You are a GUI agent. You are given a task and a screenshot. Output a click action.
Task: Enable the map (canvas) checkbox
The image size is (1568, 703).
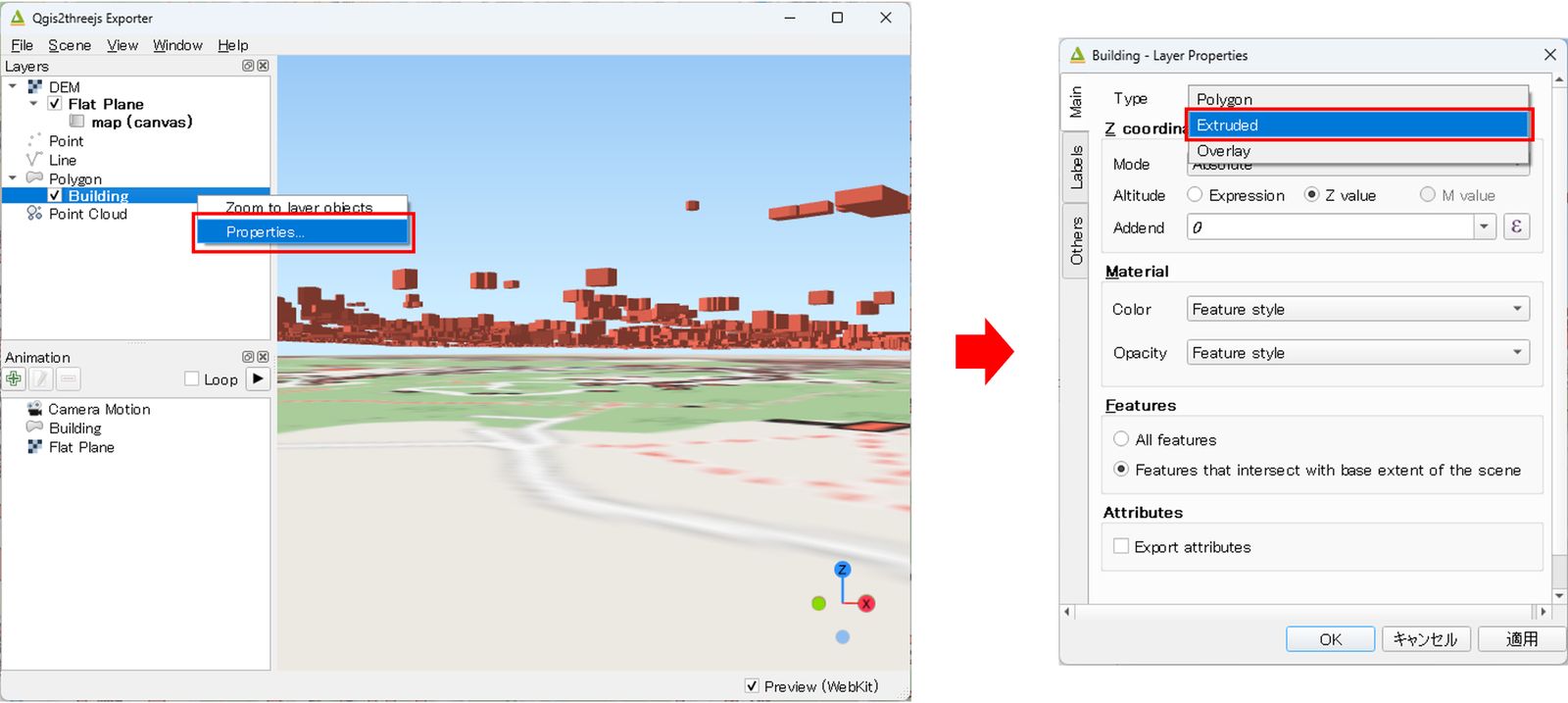click(76, 122)
